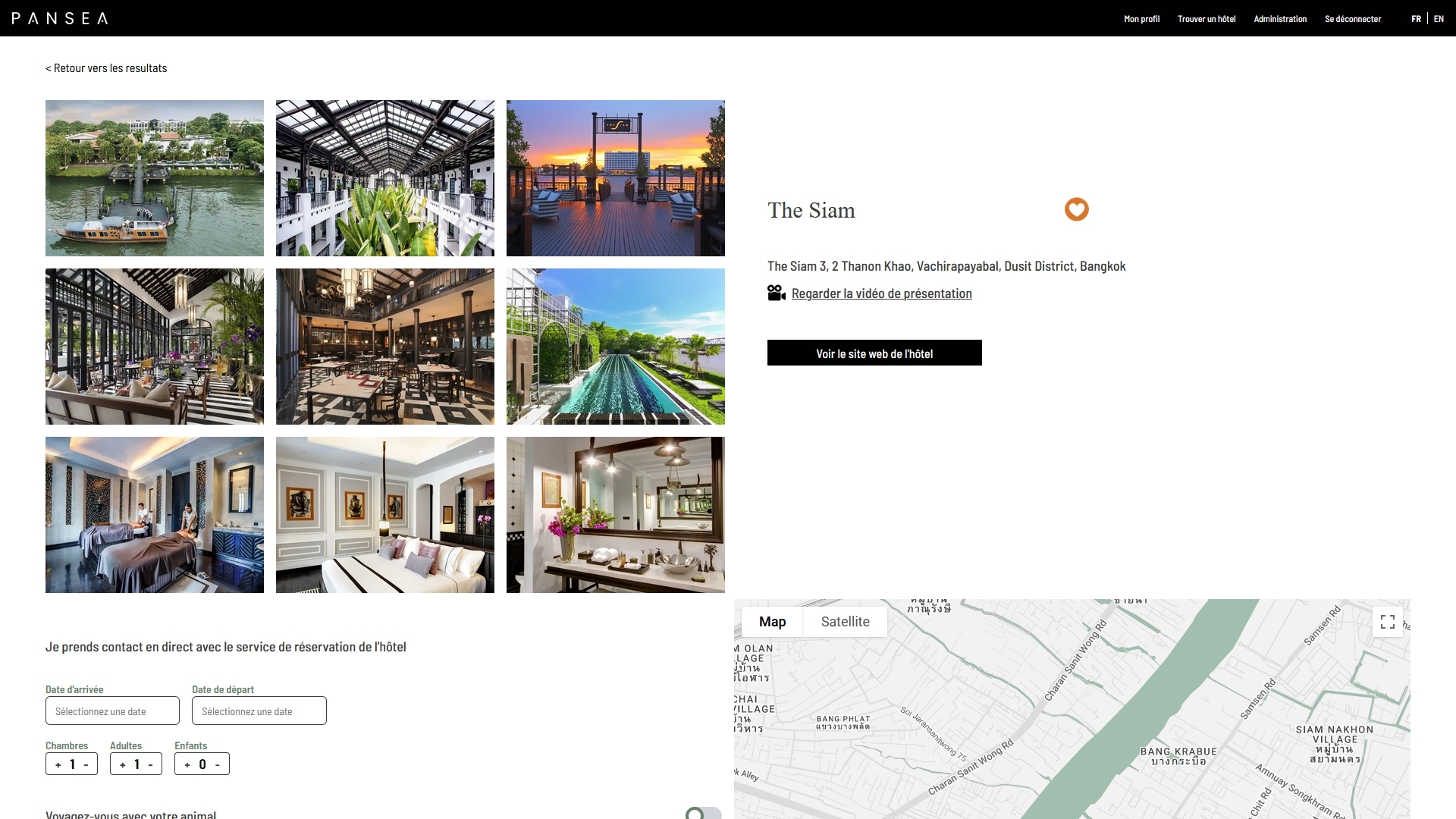Open bedroom suite photo
The height and width of the screenshot is (819, 1456).
point(385,515)
